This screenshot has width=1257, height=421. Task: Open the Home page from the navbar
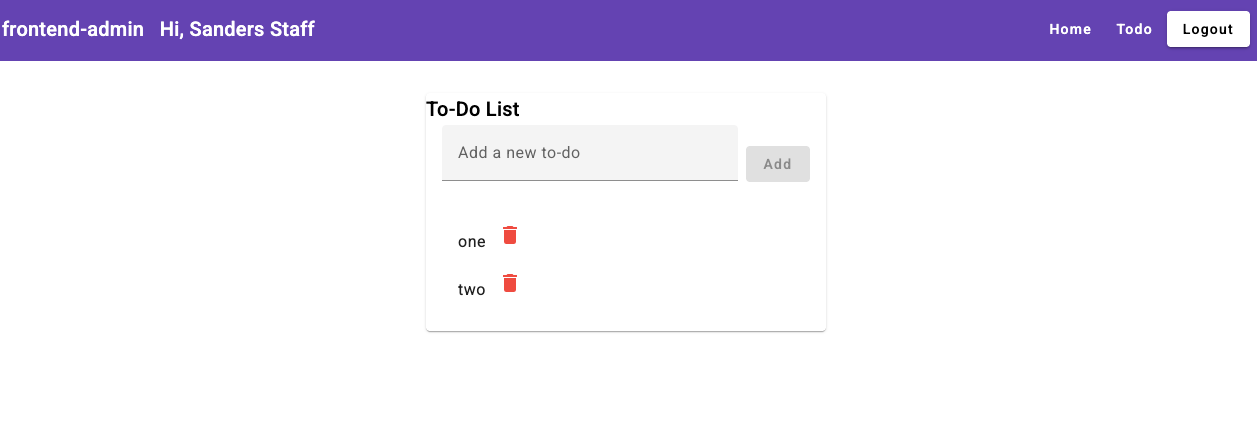pos(1070,29)
